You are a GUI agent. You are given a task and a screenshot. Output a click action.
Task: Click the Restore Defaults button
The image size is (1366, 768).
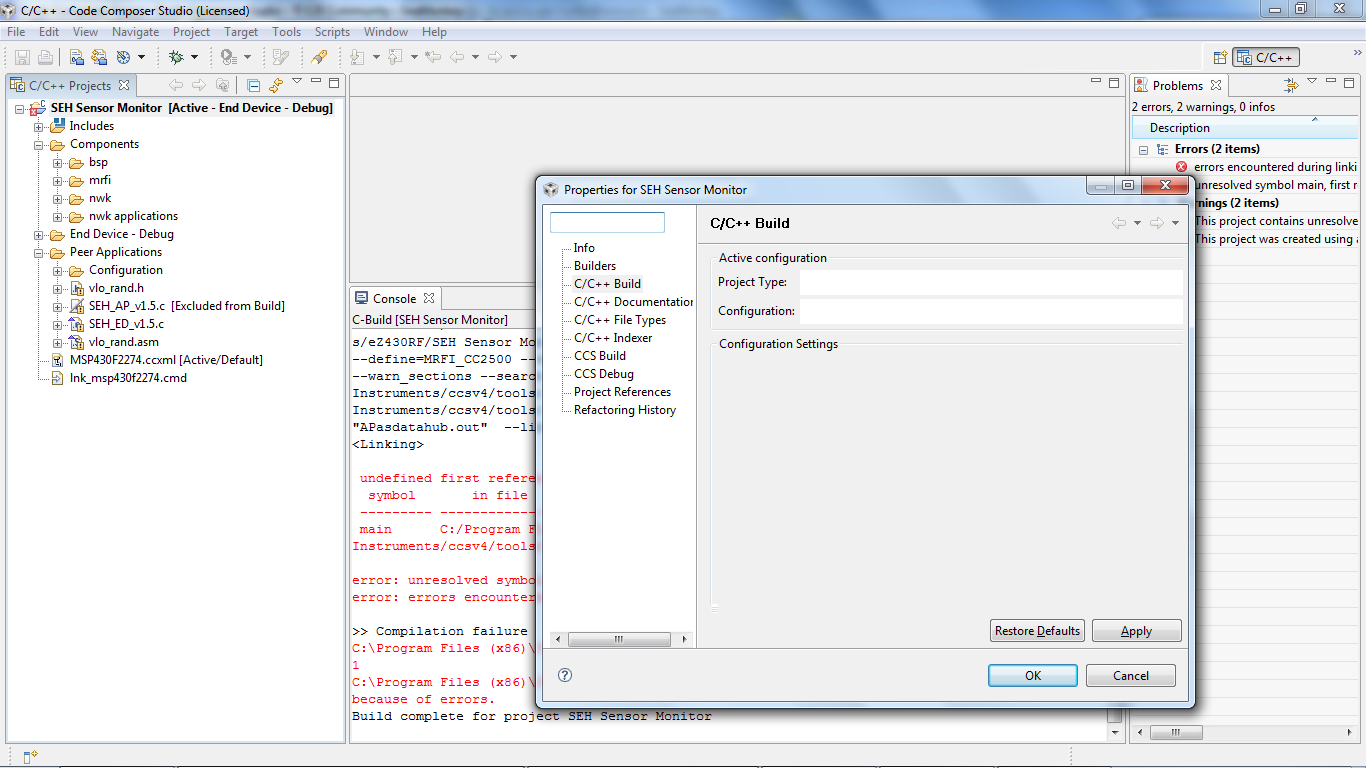coord(1037,631)
